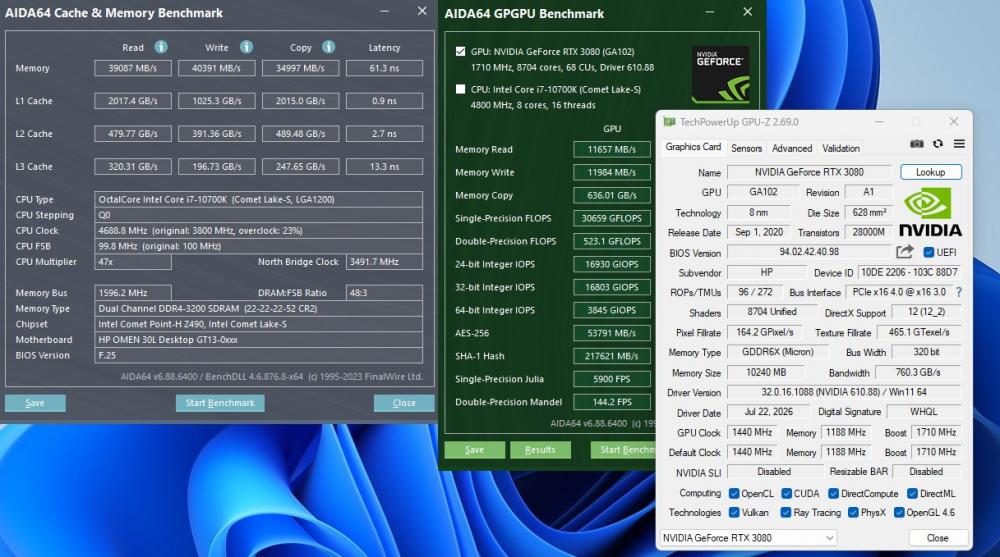Viewport: 1000px width, 557px height.
Task: Start Benchmark in Cache & Memory window
Action: point(220,403)
